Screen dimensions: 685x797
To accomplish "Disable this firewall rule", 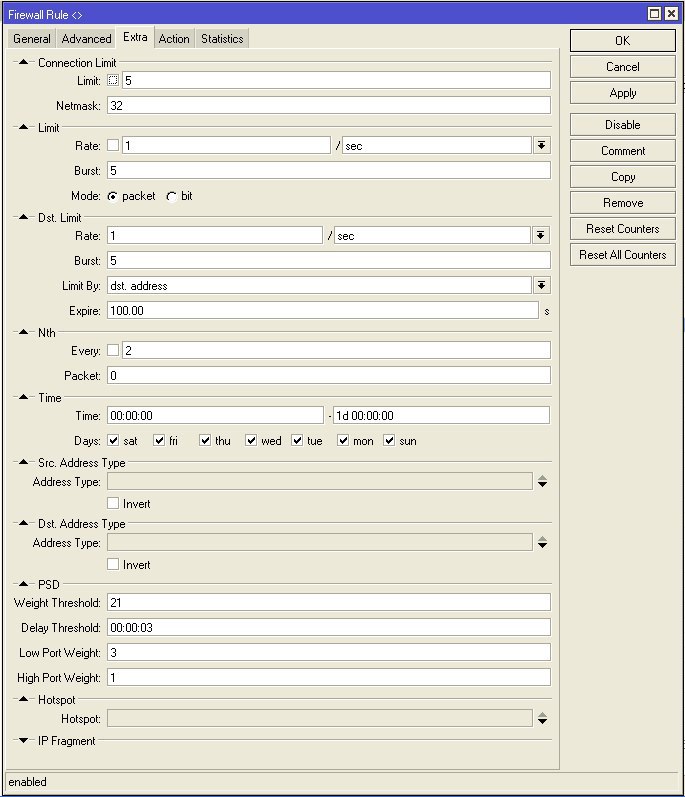I will coord(622,125).
